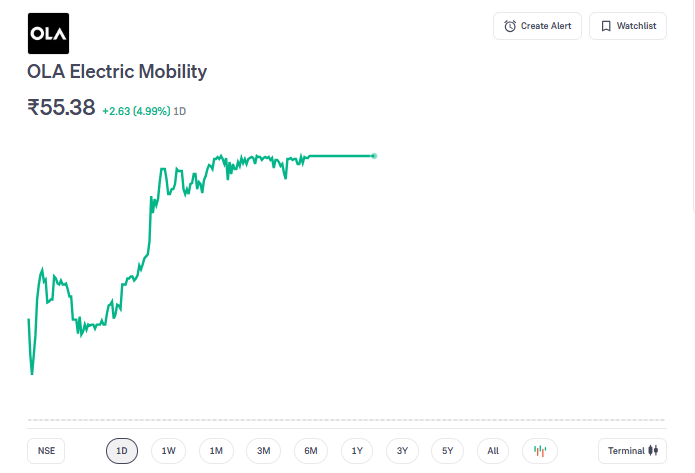
Task: Open the Terminal view
Action: [631, 451]
